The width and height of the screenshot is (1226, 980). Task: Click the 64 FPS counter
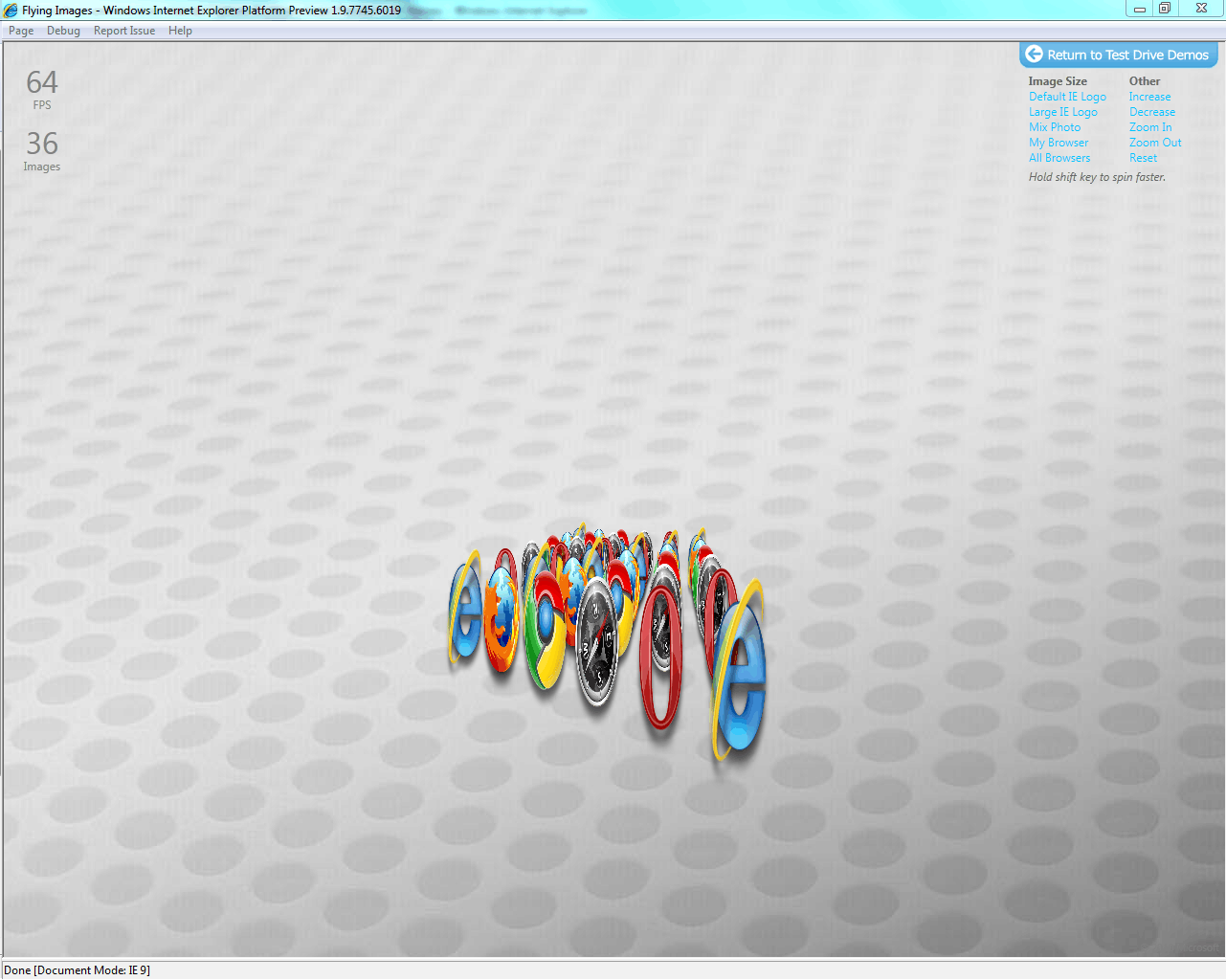42,89
